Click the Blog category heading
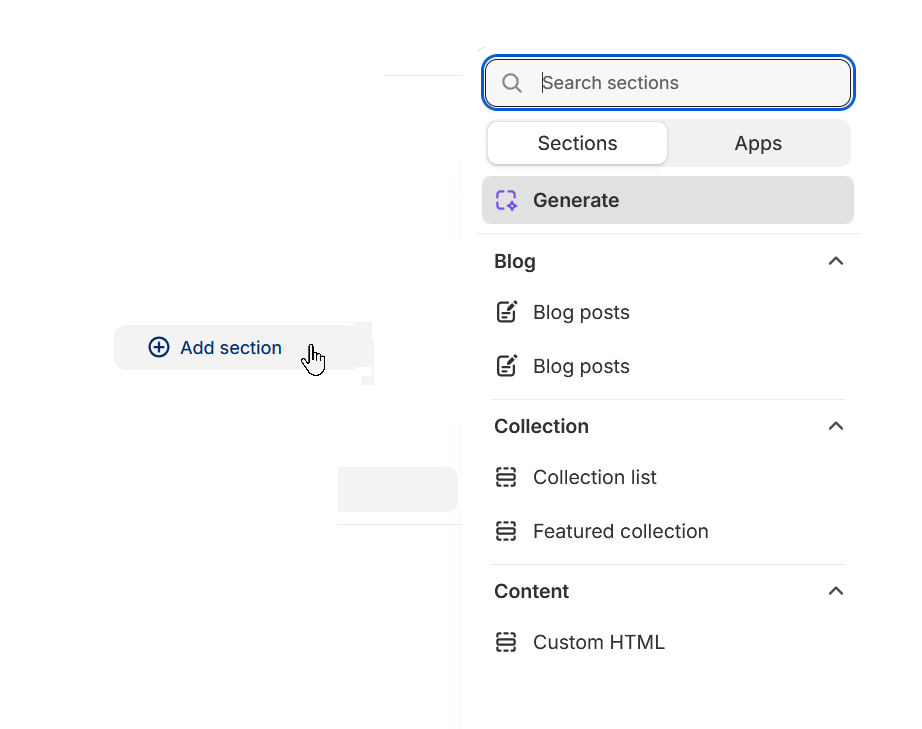 pos(515,261)
